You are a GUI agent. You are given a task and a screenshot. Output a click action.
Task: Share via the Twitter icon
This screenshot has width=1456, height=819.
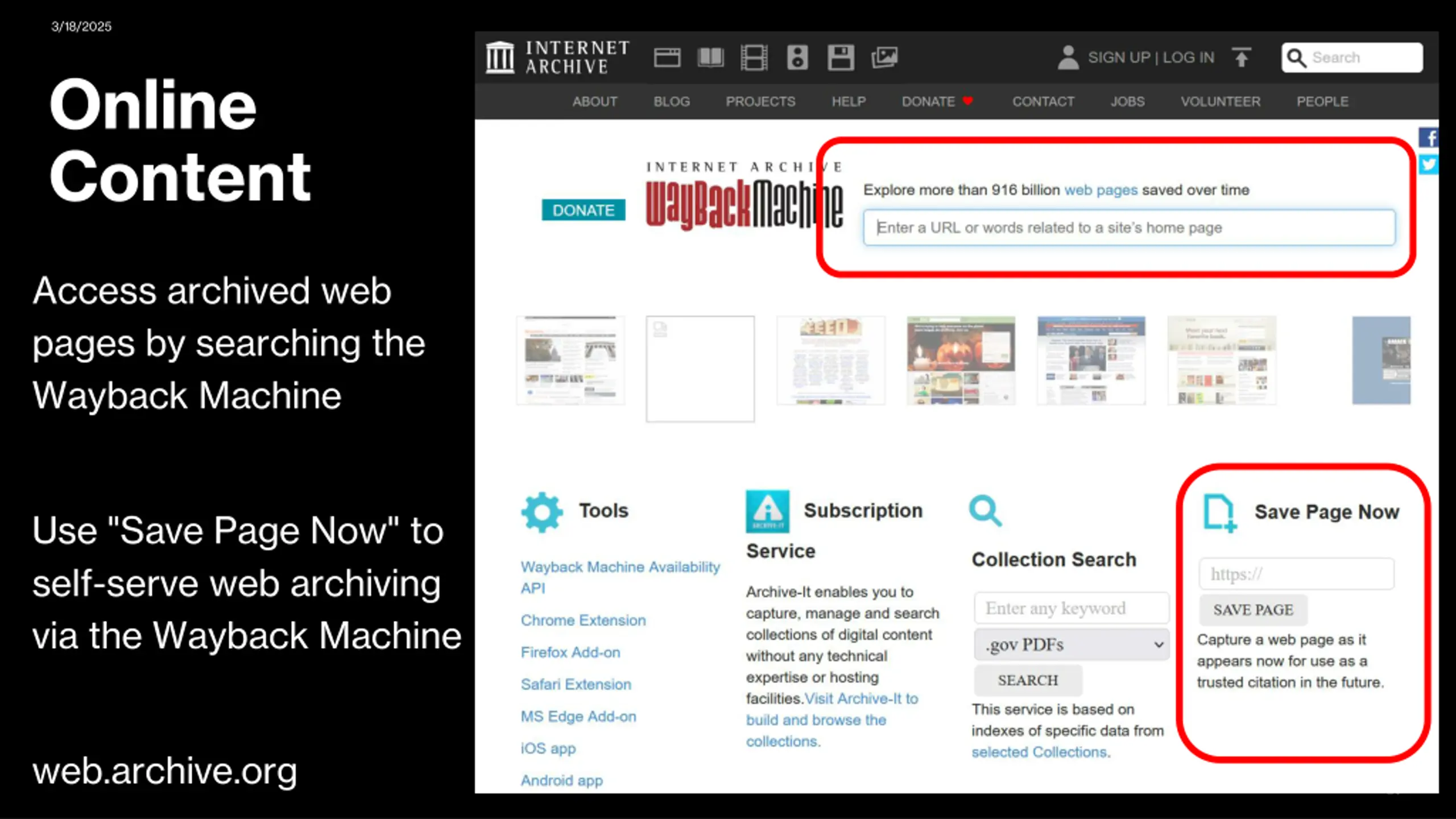[x=1429, y=165]
